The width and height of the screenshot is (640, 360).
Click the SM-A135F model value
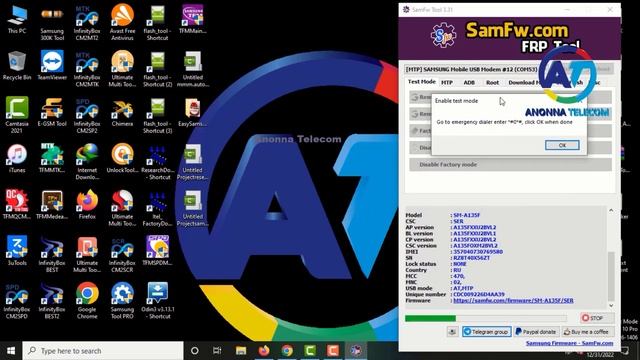click(x=467, y=215)
